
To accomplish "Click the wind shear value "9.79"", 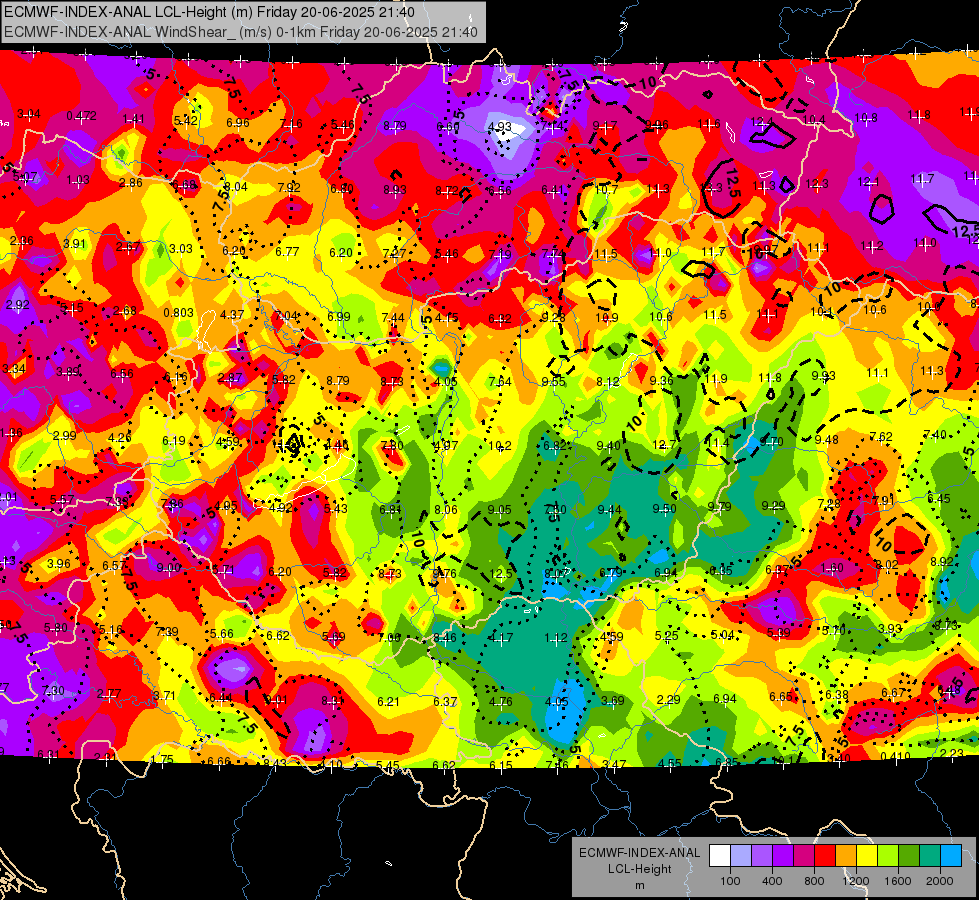I will coord(719,507).
